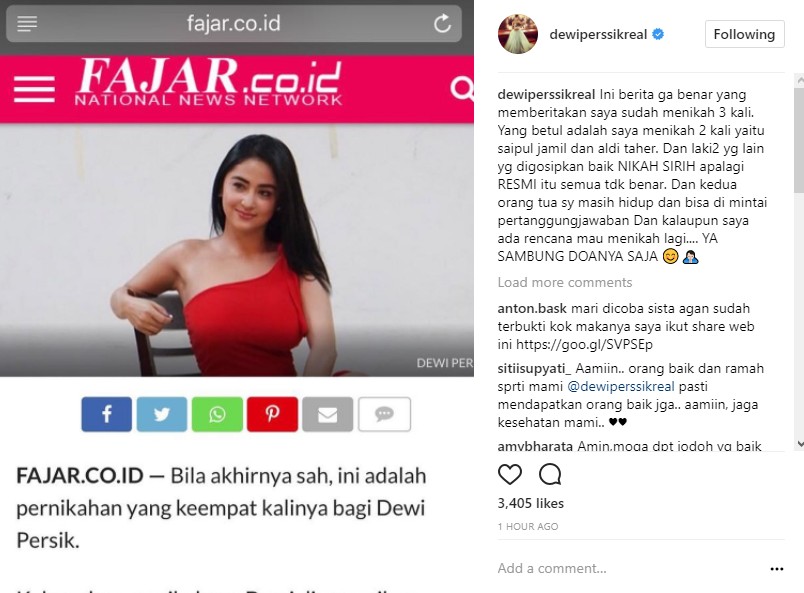Open the Fajar search magnifier icon

[x=463, y=89]
